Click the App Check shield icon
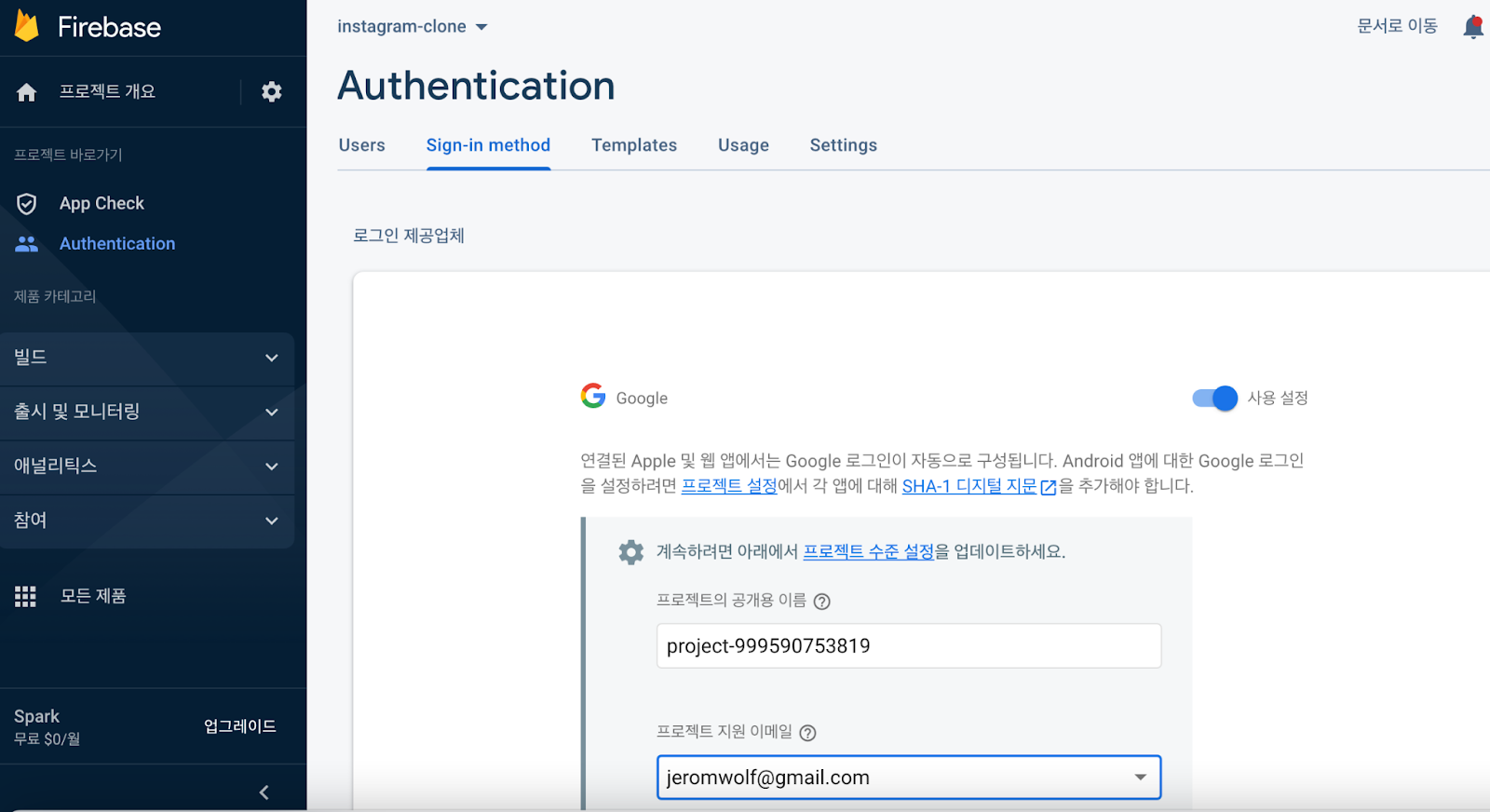Viewport: 1490px width, 812px height. [x=27, y=204]
